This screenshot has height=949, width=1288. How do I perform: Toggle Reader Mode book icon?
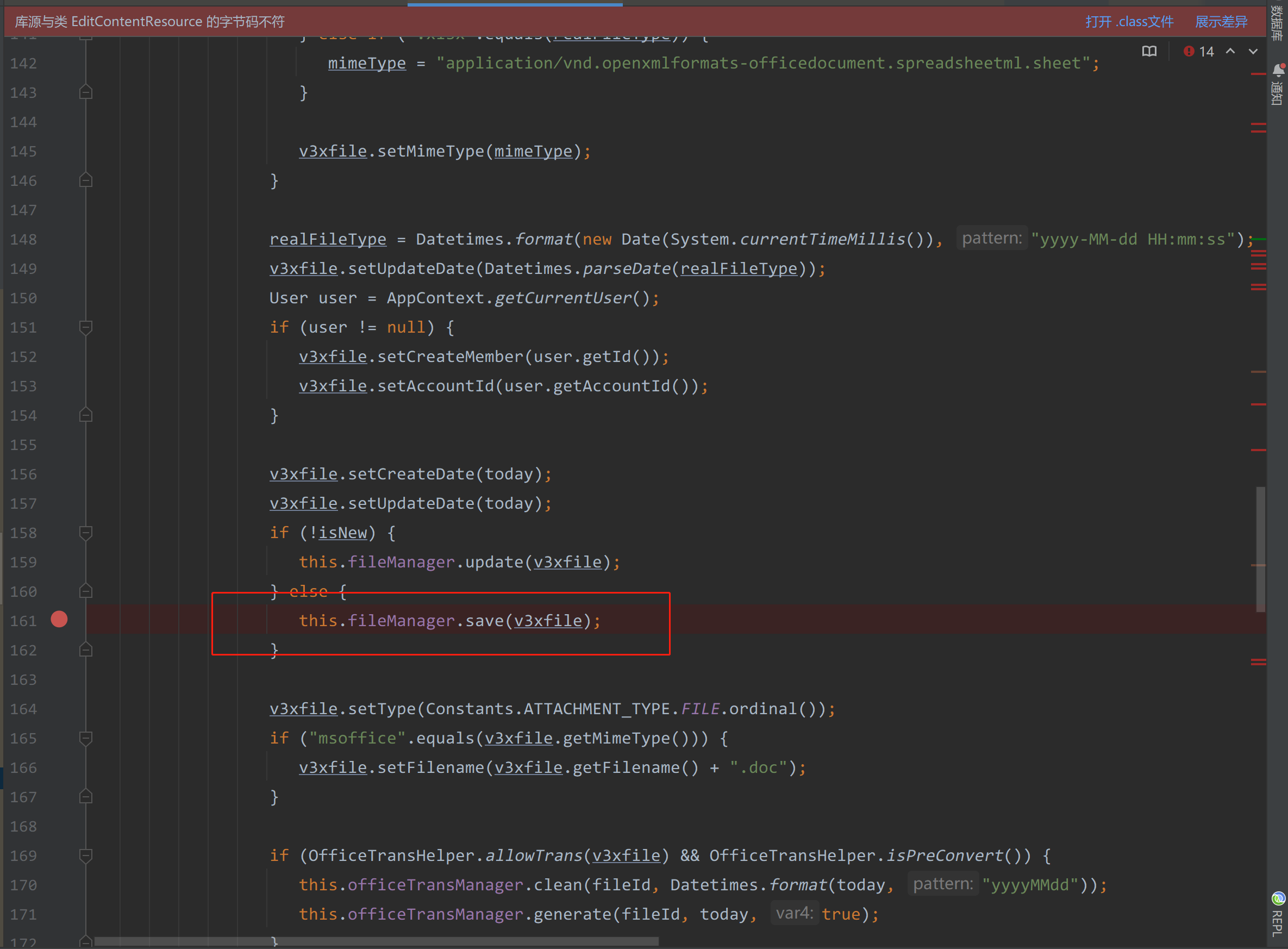coord(1149,52)
